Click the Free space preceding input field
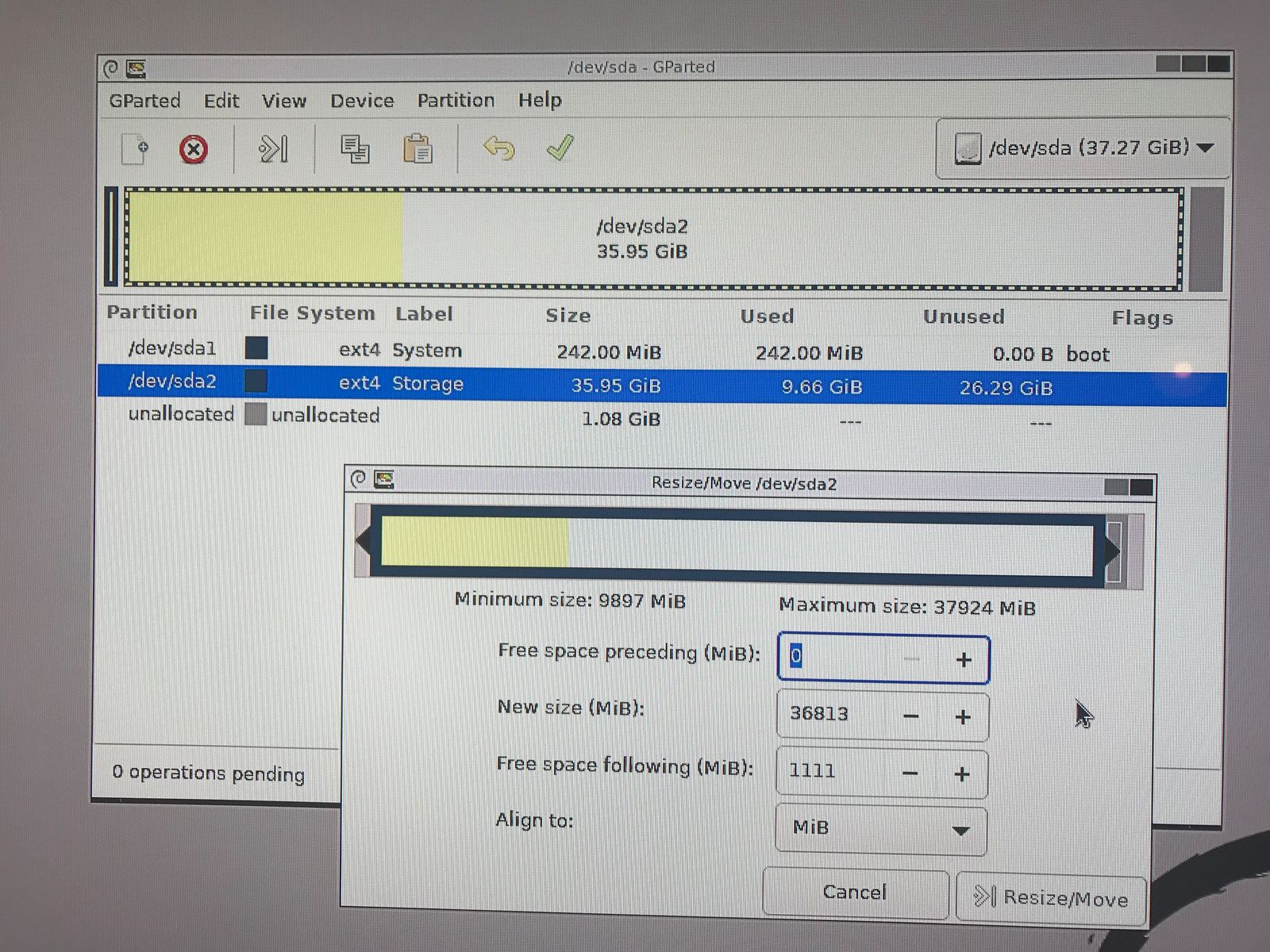 tap(841, 658)
